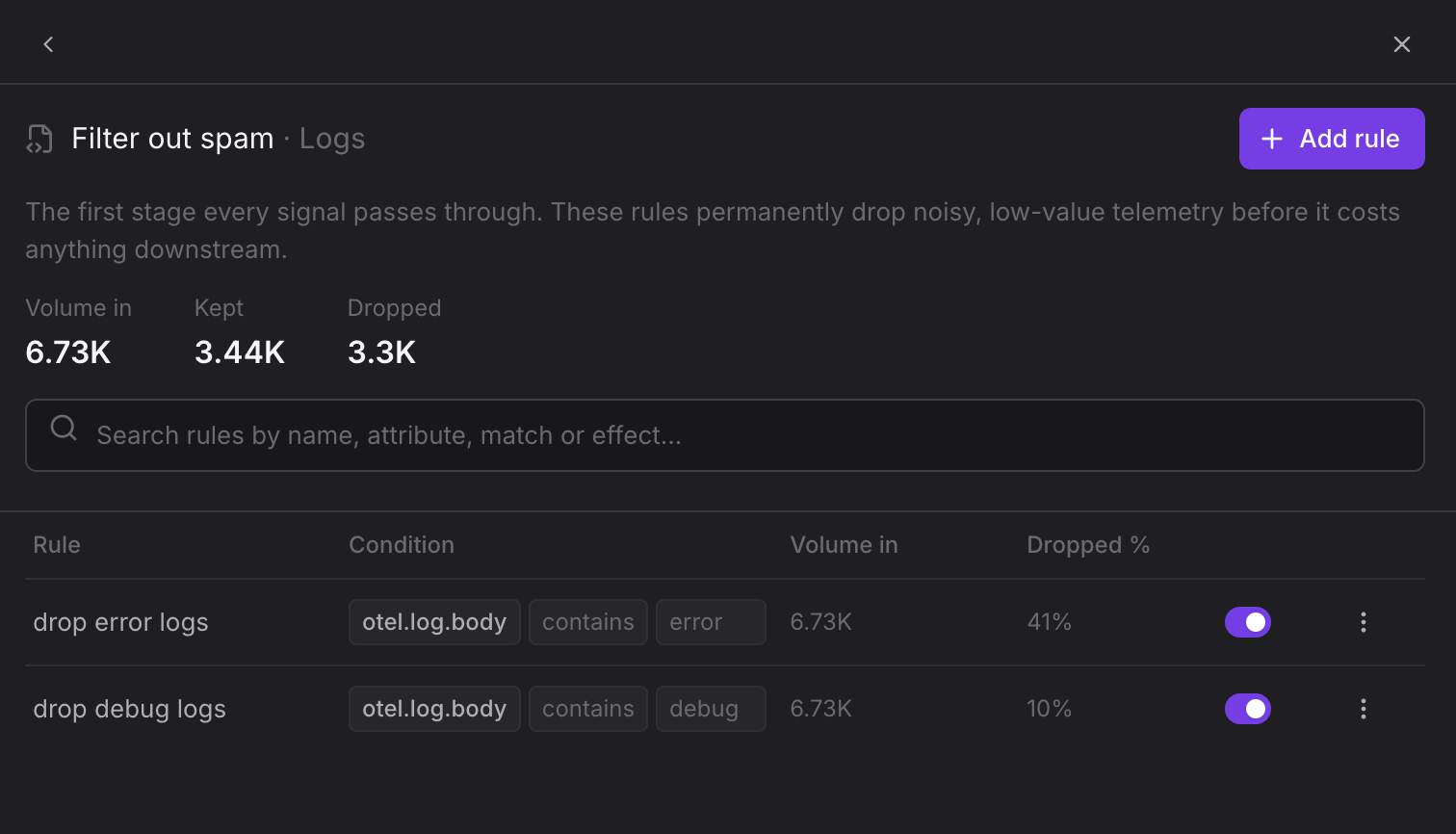This screenshot has height=834, width=1456.
Task: Click the error value chip
Action: [x=711, y=622]
